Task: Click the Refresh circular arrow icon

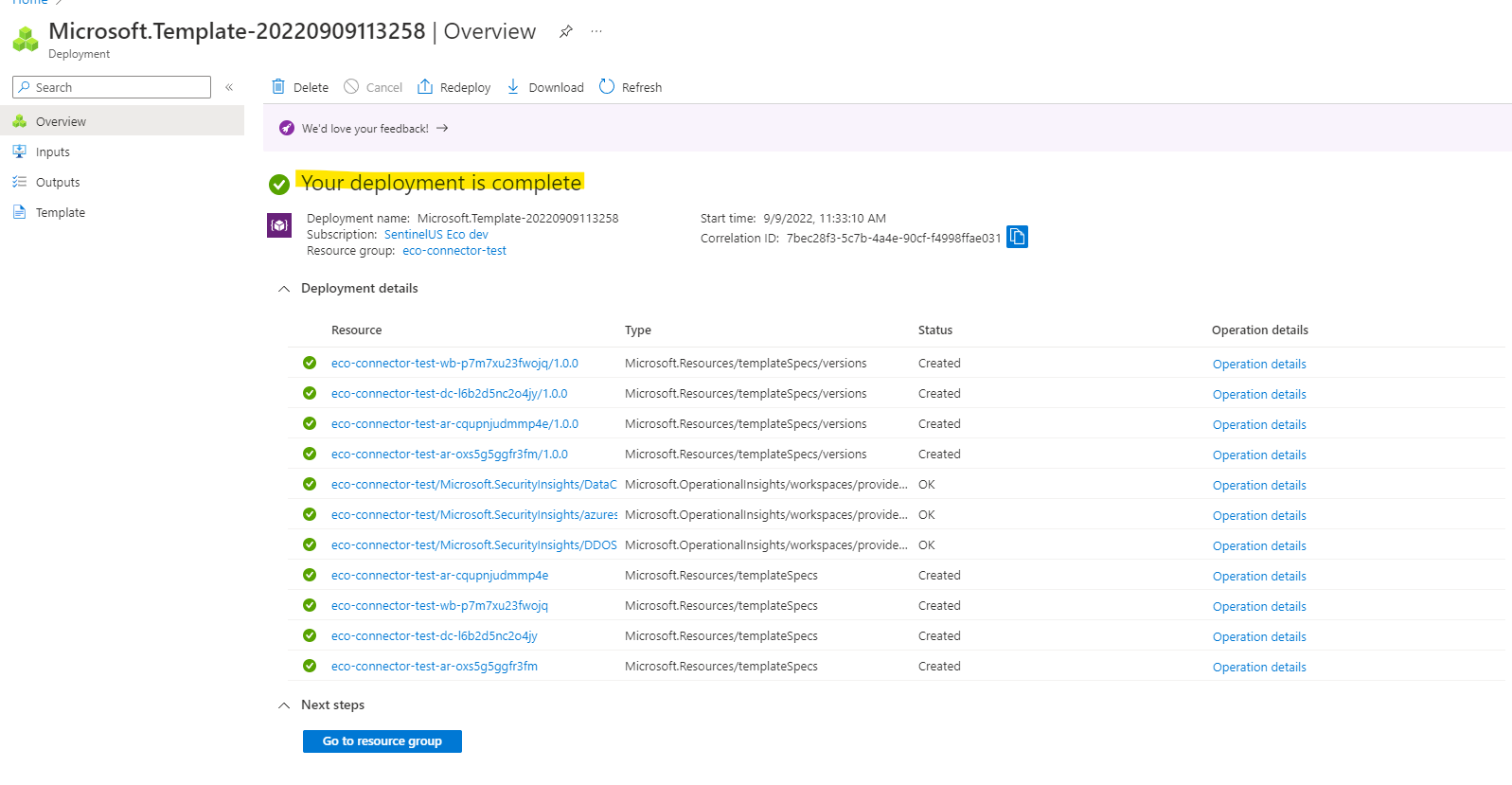Action: click(x=607, y=86)
